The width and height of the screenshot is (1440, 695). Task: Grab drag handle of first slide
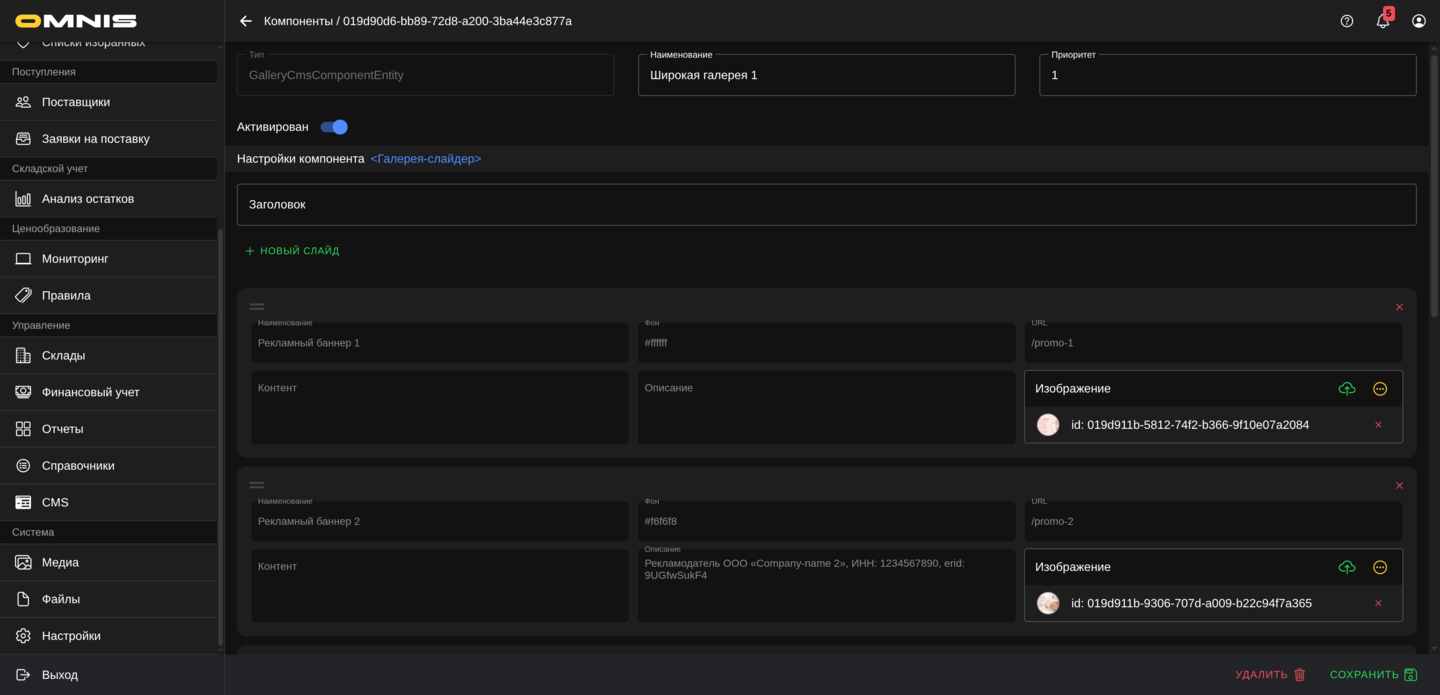257,307
